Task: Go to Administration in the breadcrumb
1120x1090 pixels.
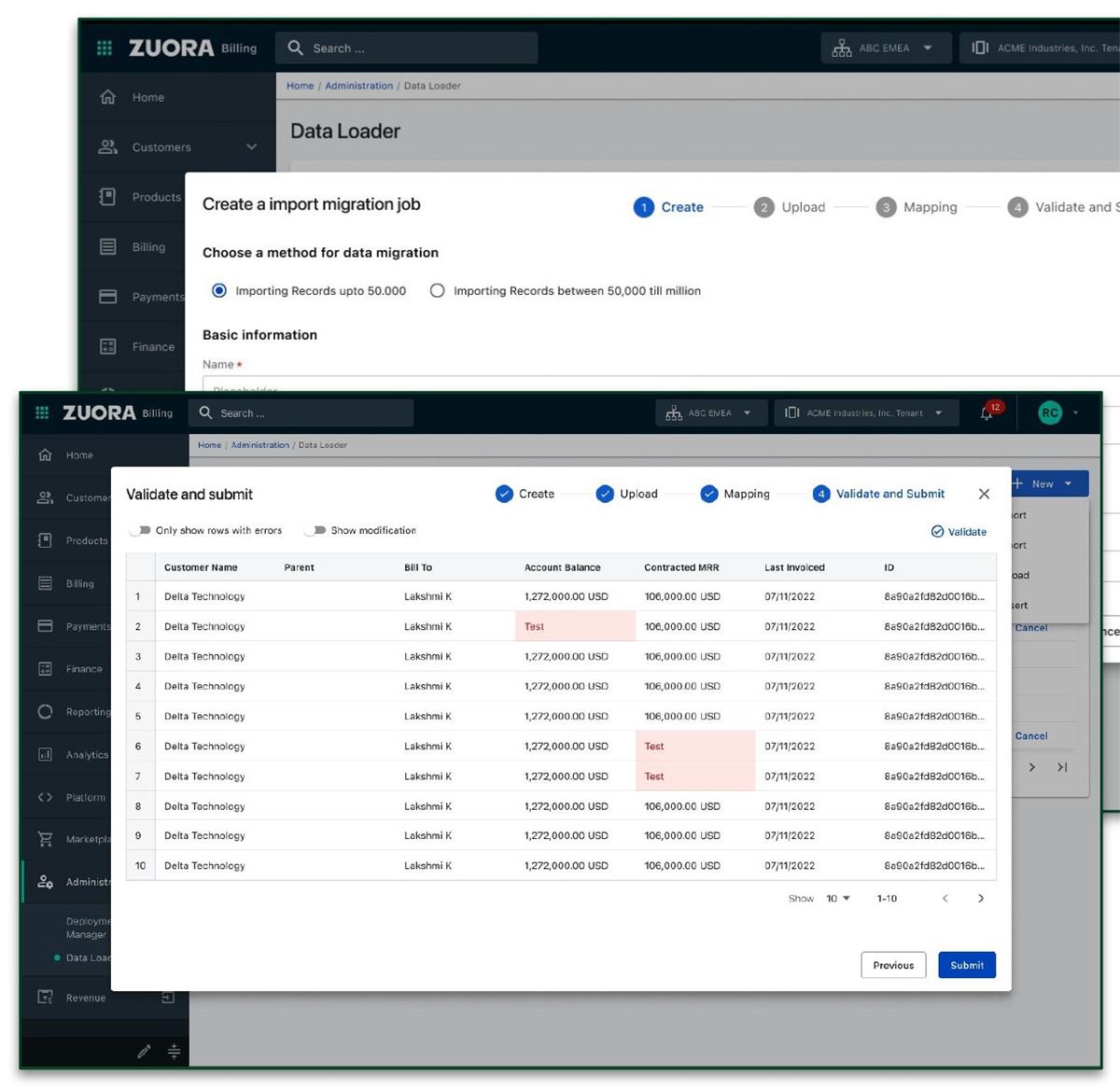Action: [x=259, y=445]
